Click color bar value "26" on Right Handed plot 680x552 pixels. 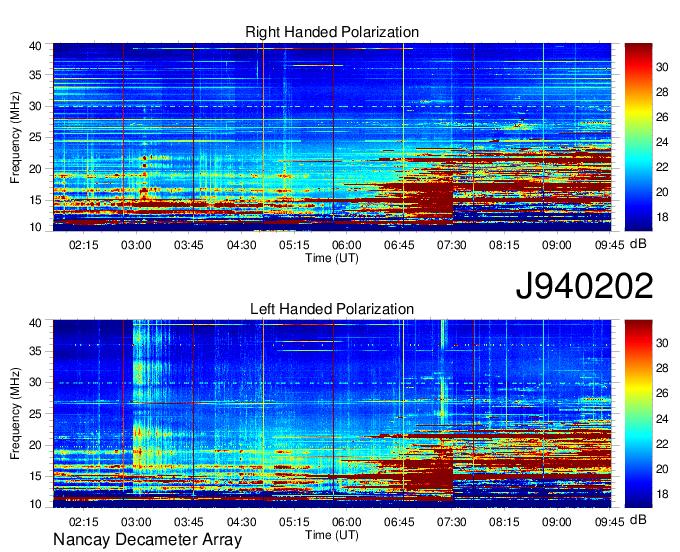click(662, 117)
